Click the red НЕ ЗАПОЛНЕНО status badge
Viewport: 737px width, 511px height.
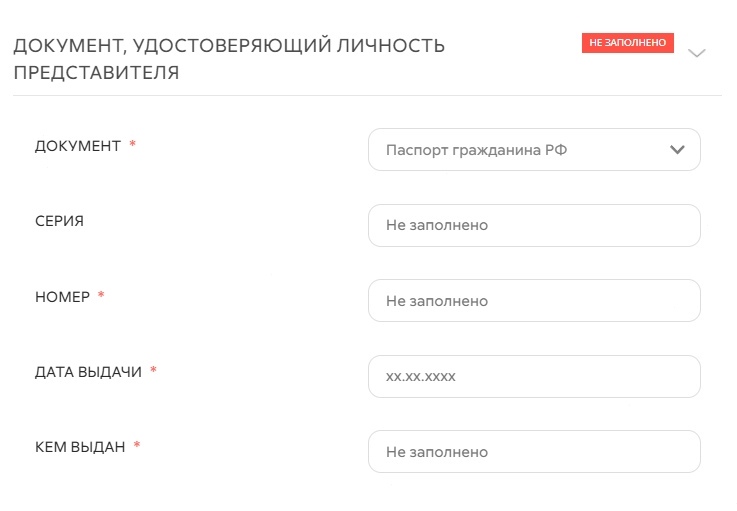pos(628,43)
